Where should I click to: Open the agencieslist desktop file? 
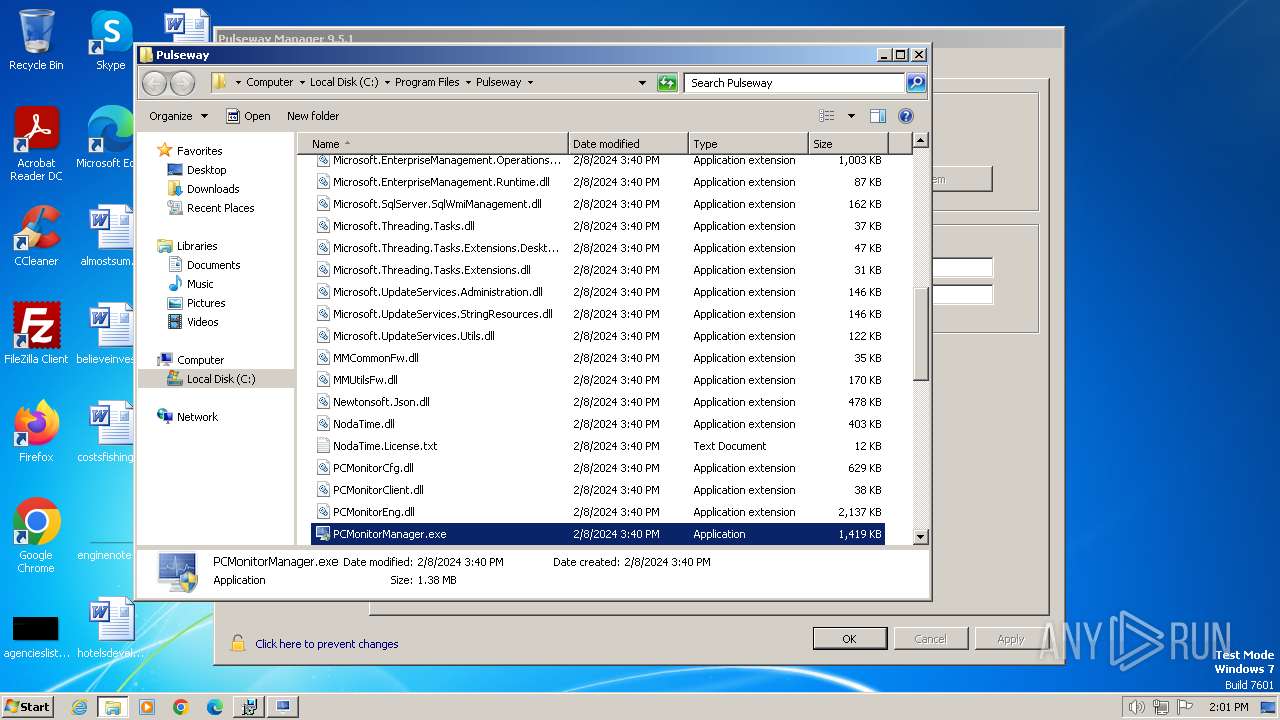point(36,635)
